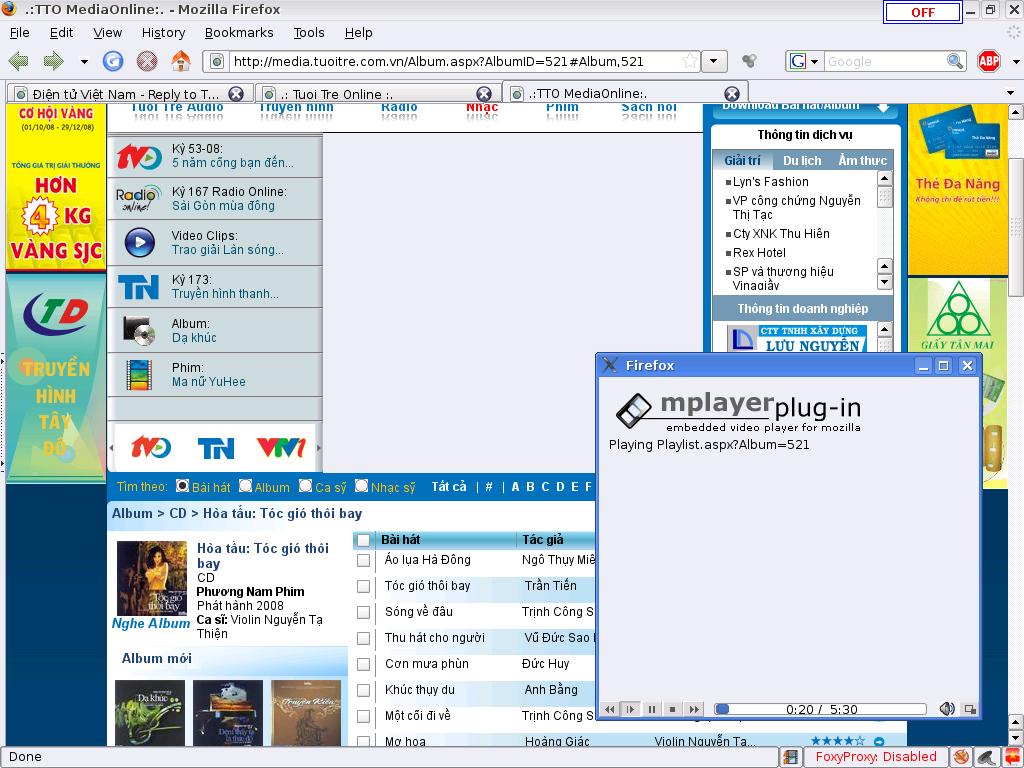Switch to the Điện tử Việt Nam tab
Viewport: 1024px width, 768px height.
(x=128, y=94)
